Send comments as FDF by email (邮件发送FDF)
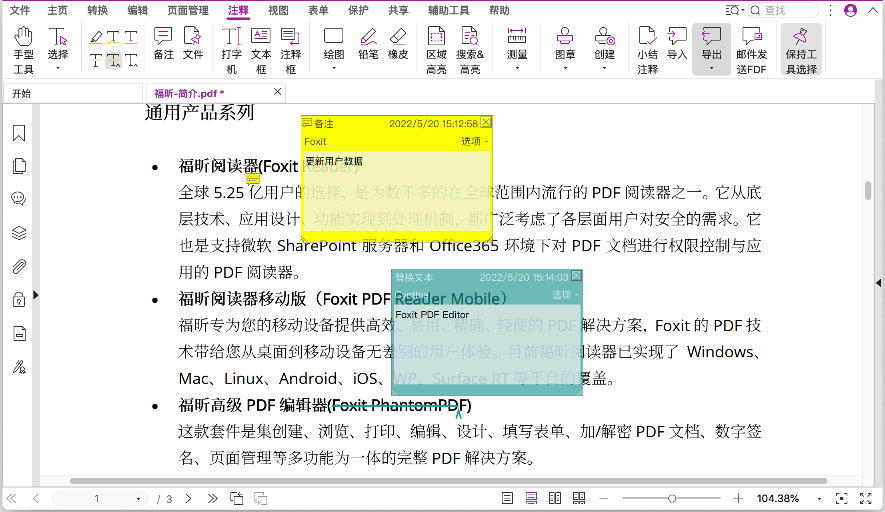The height and width of the screenshot is (512, 885). 751,50
